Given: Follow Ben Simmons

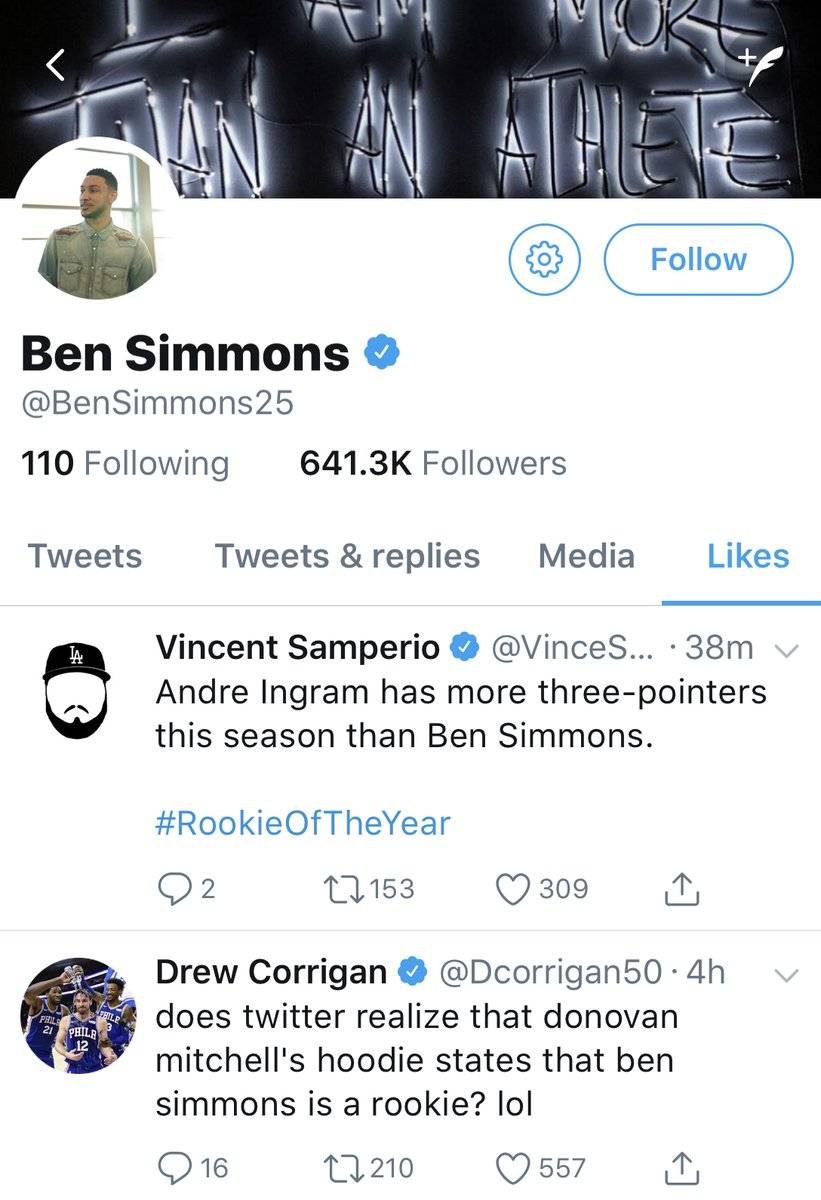Looking at the screenshot, I should pos(698,260).
